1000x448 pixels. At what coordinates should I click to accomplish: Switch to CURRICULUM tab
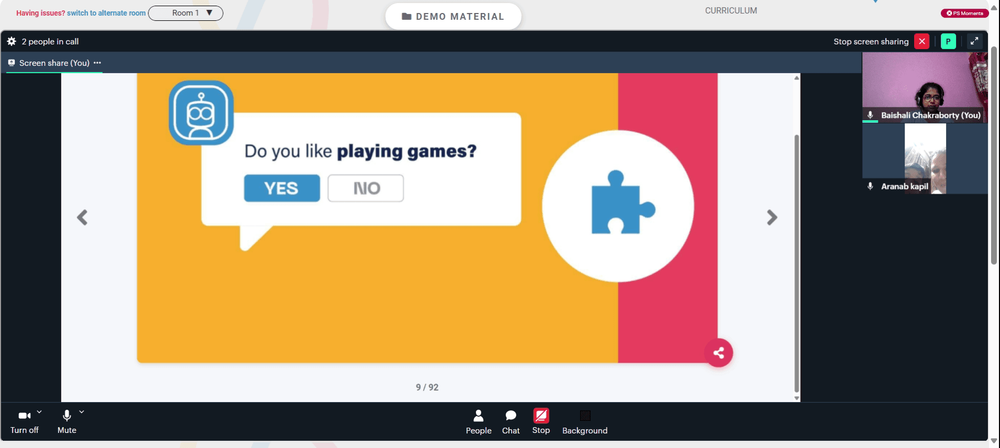(731, 11)
